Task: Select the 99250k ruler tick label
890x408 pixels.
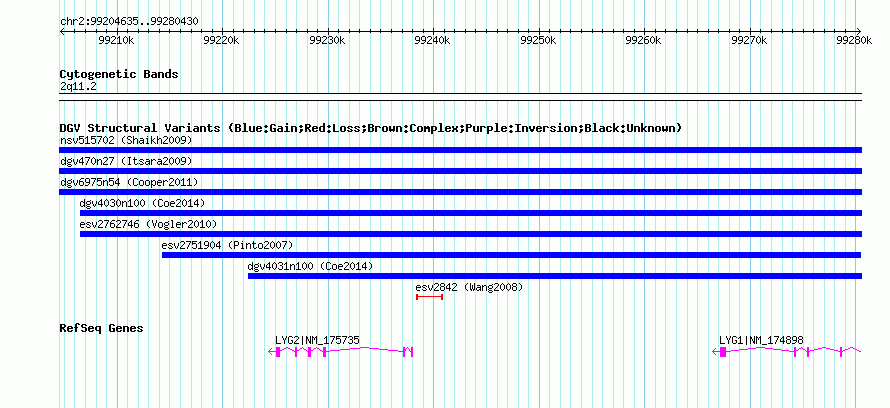Action: click(538, 40)
